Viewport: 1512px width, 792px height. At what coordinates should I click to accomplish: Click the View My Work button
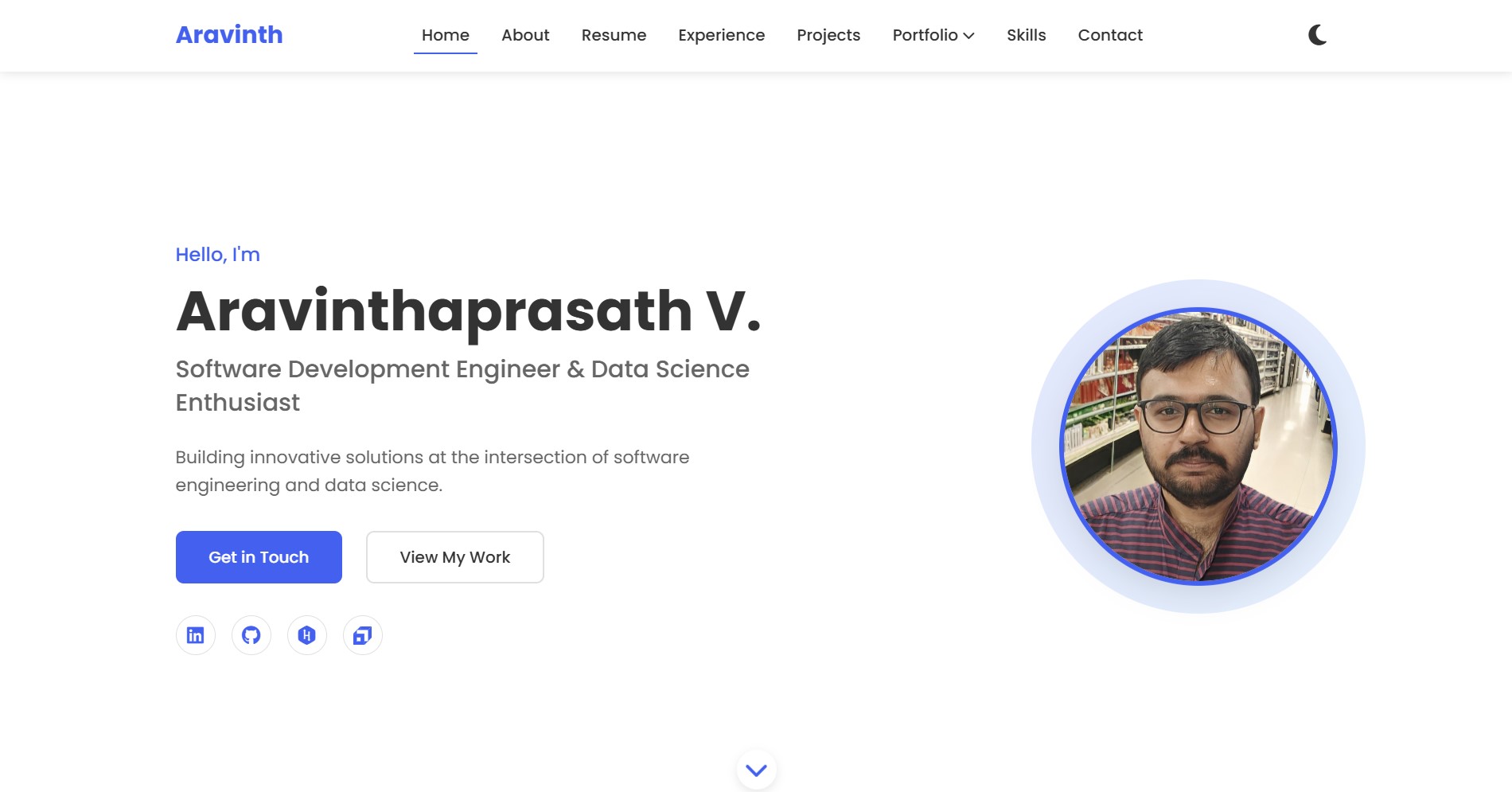454,556
